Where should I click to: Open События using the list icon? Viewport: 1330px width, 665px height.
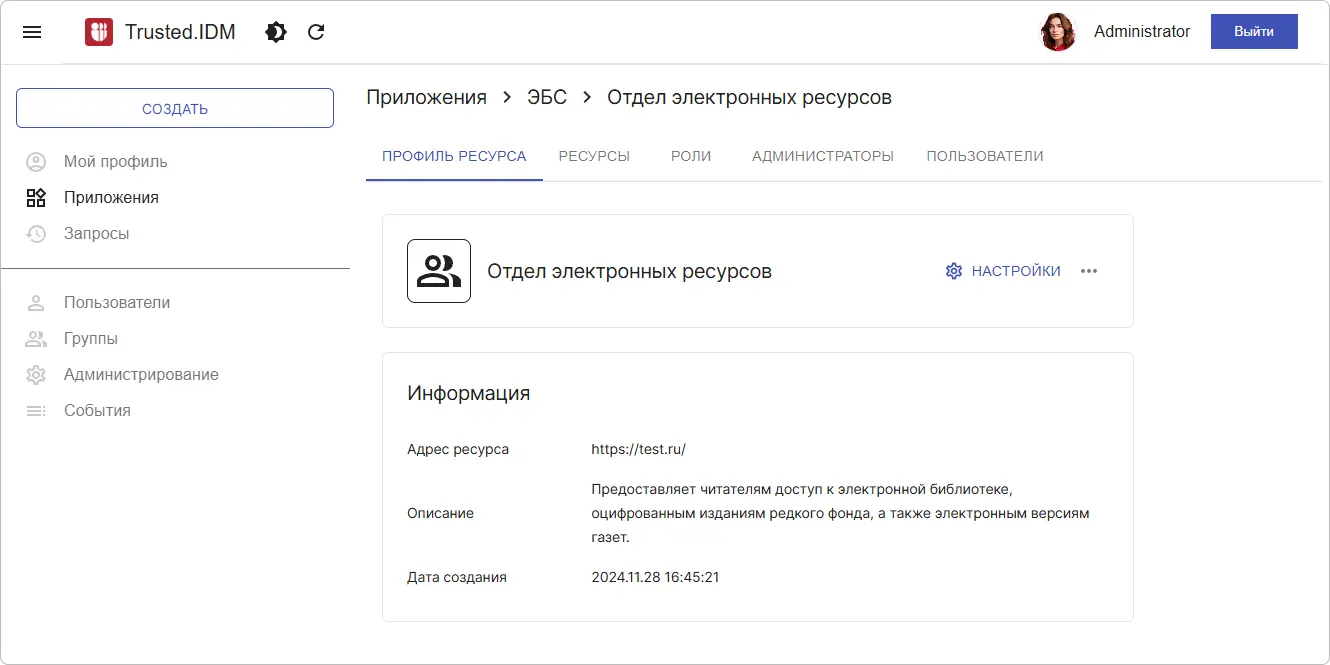point(36,410)
